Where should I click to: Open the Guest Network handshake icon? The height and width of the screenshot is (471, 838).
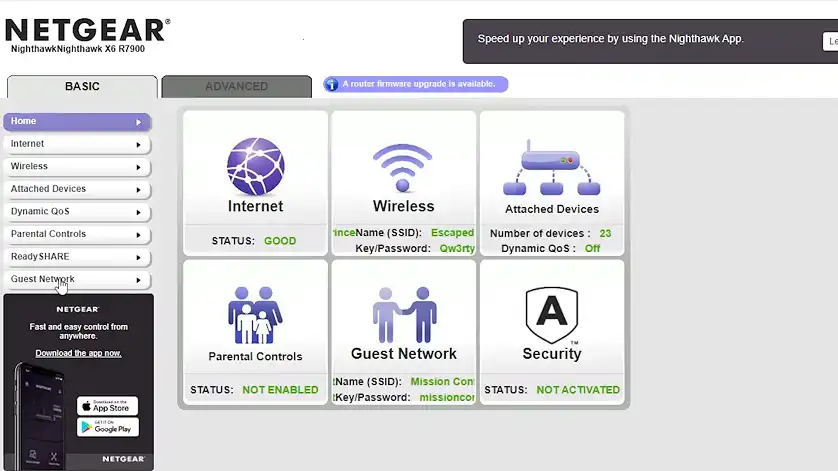(x=404, y=315)
